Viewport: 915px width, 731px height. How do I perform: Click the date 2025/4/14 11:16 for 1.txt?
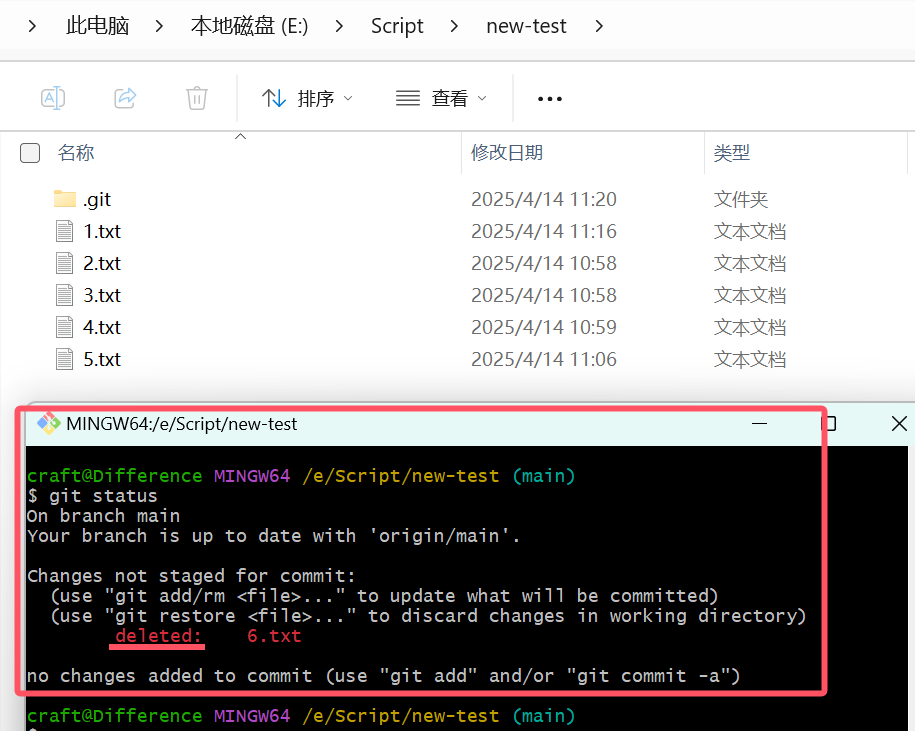coord(544,232)
